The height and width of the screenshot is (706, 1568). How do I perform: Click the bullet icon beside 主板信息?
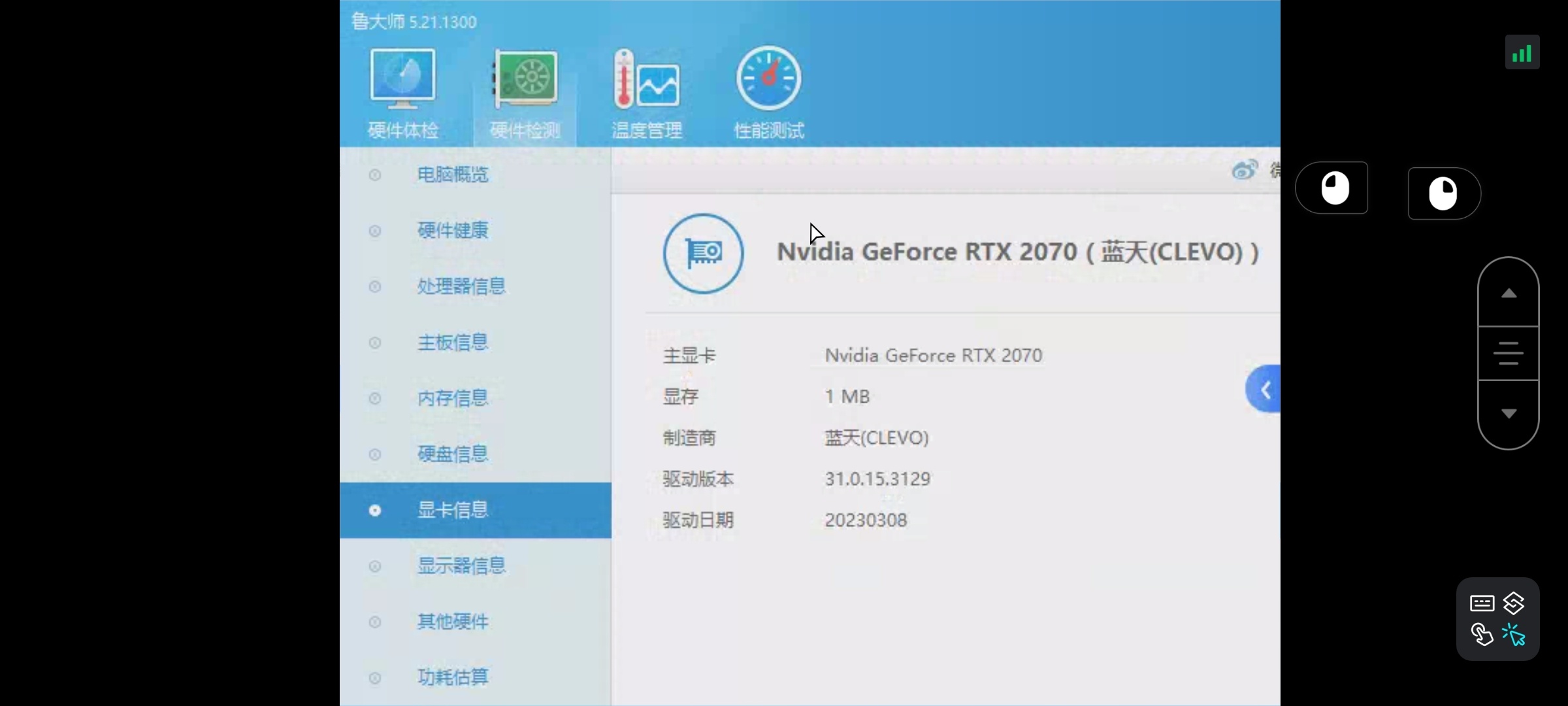tap(375, 343)
